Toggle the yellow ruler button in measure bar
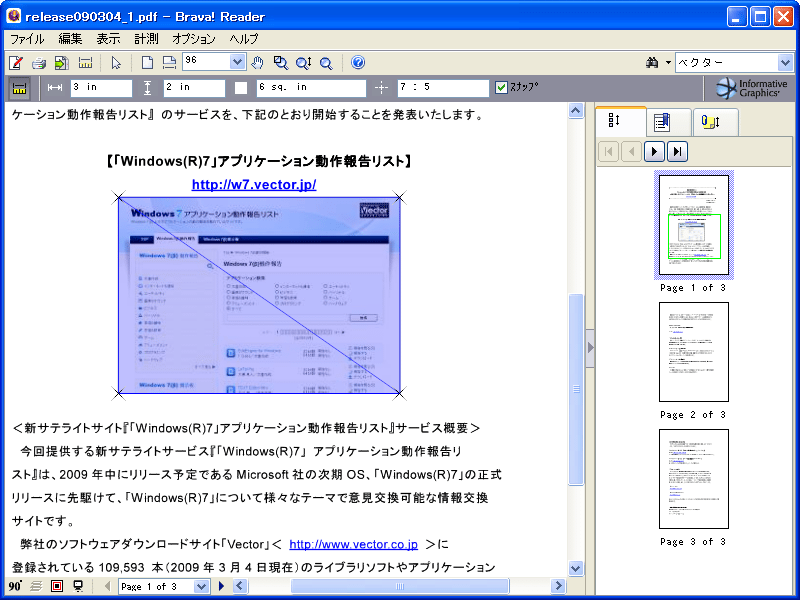800x600 pixels. [19, 88]
